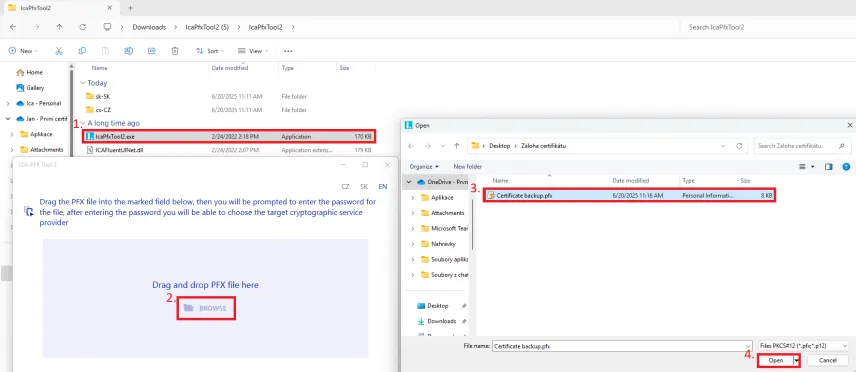The height and width of the screenshot is (372, 856).
Task: Open the See more ellipsis in Explorer toolbar
Action: (288, 51)
